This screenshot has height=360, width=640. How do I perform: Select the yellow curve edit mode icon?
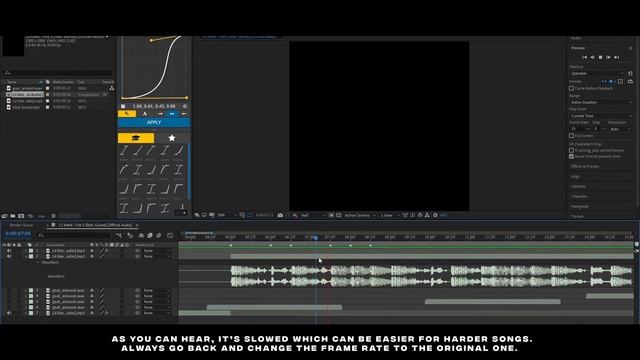click(127, 113)
